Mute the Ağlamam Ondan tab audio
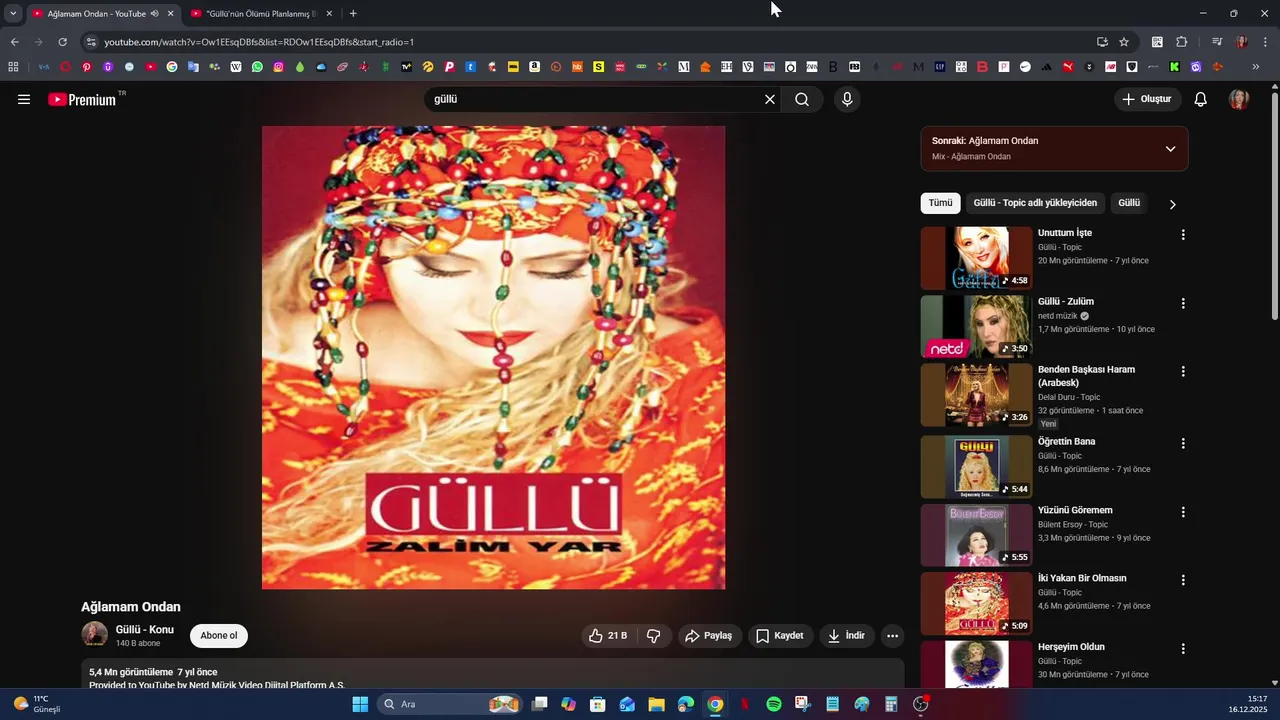This screenshot has height=720, width=1280. (x=155, y=13)
